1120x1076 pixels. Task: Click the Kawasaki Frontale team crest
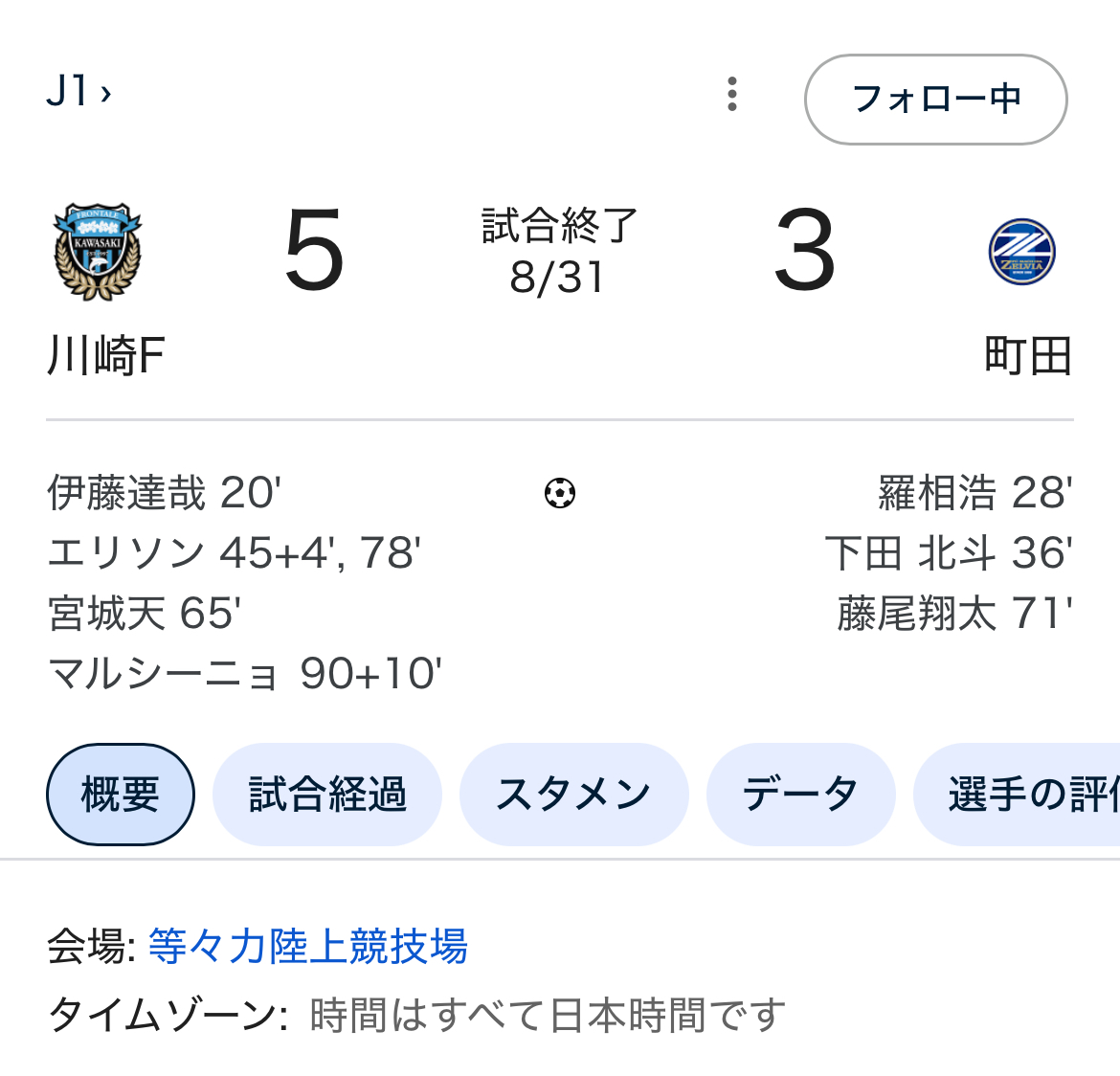98,252
